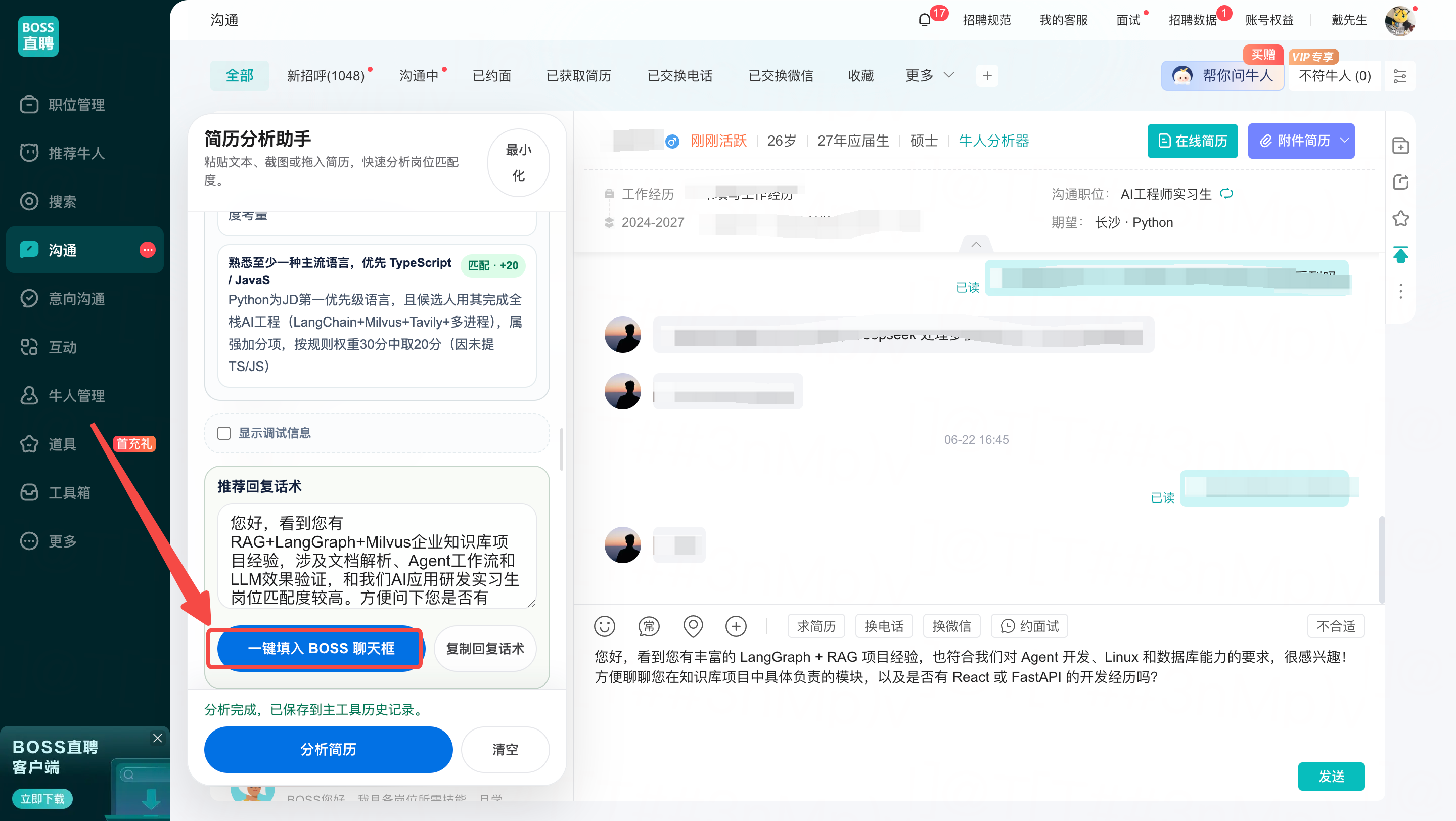Select the 全部 tab

pyautogui.click(x=240, y=76)
